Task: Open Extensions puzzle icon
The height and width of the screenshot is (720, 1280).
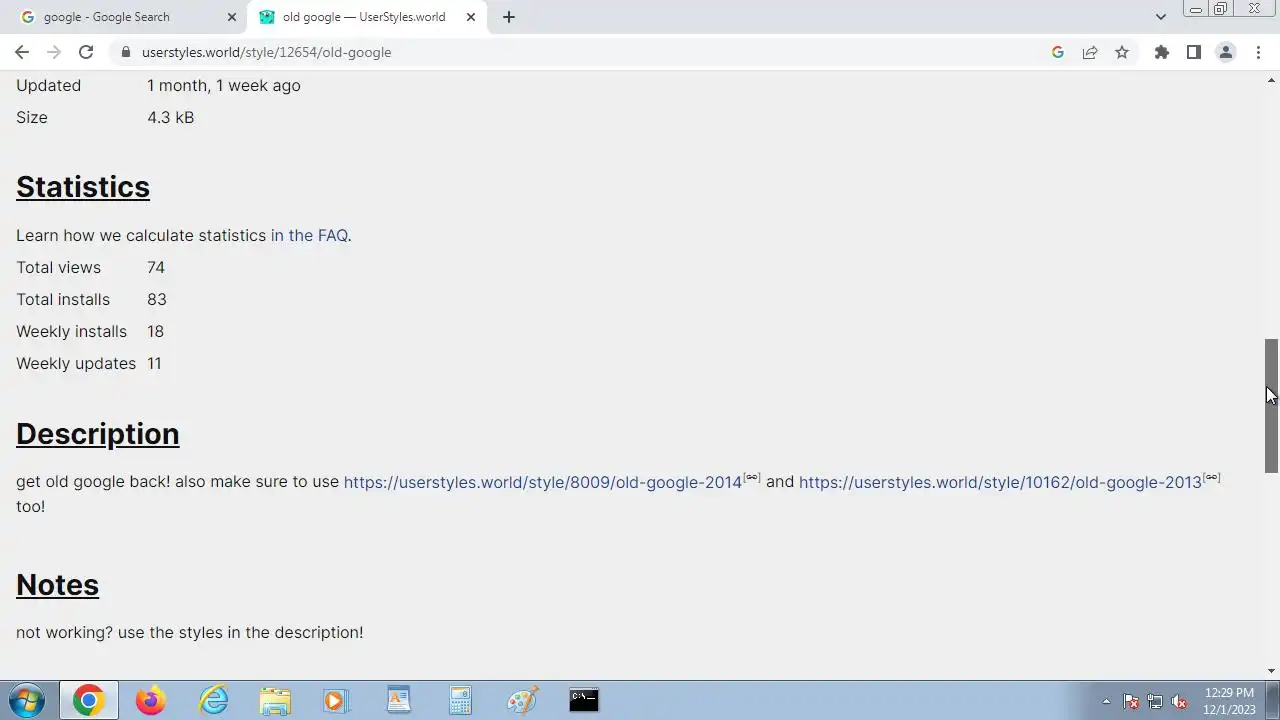Action: [1161, 52]
